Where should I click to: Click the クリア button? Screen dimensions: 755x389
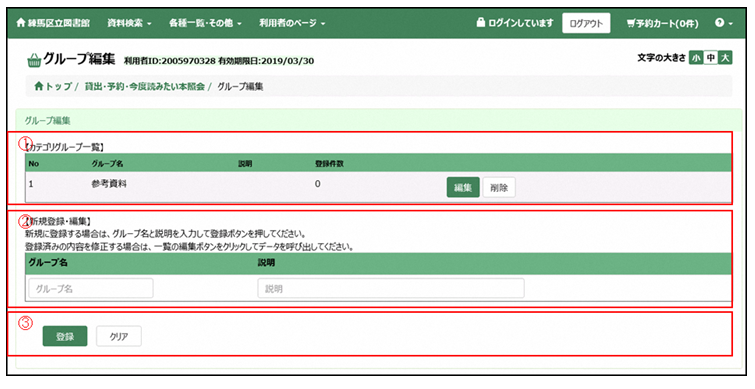click(119, 336)
